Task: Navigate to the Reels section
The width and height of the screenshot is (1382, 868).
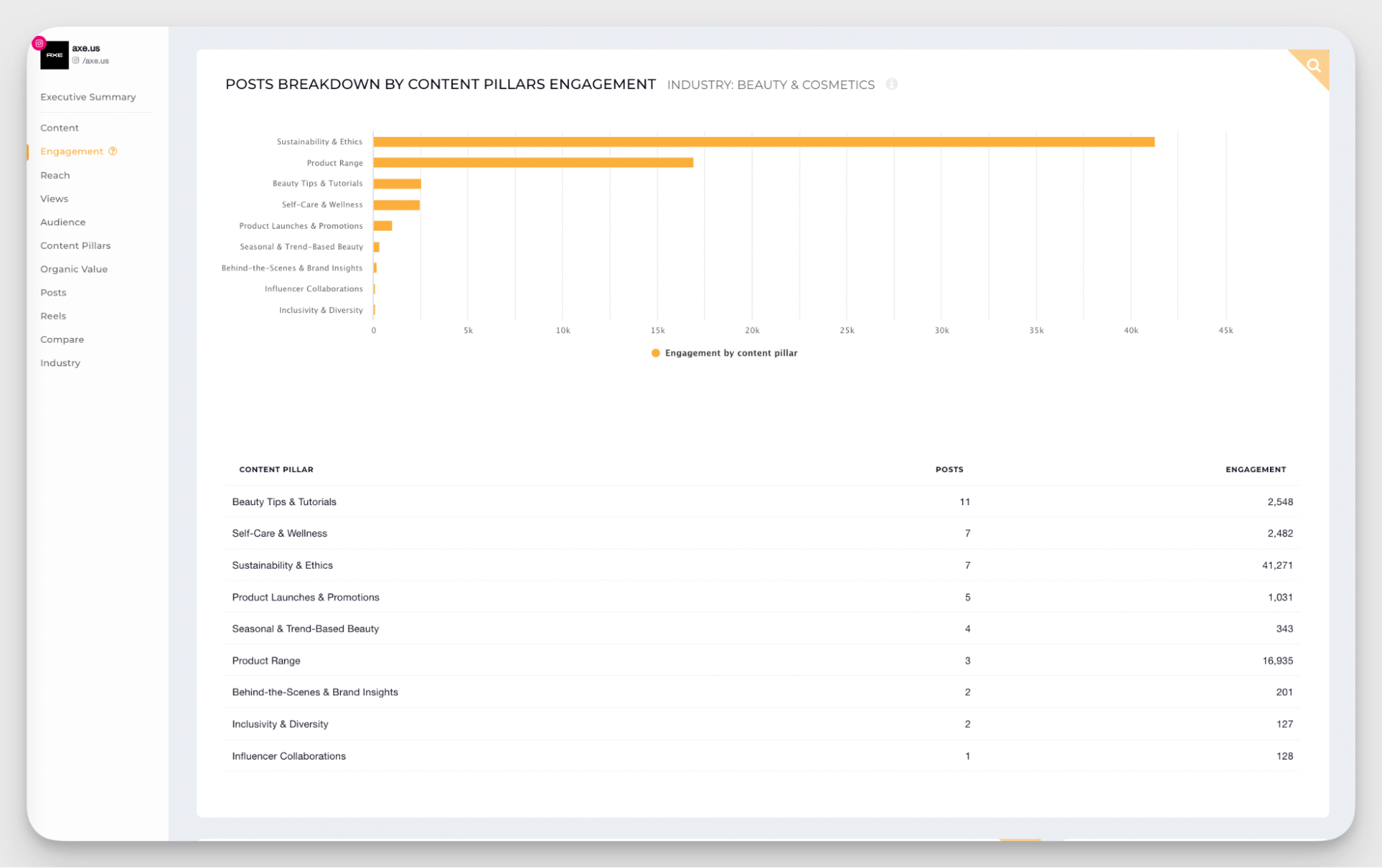Action: pyautogui.click(x=53, y=316)
